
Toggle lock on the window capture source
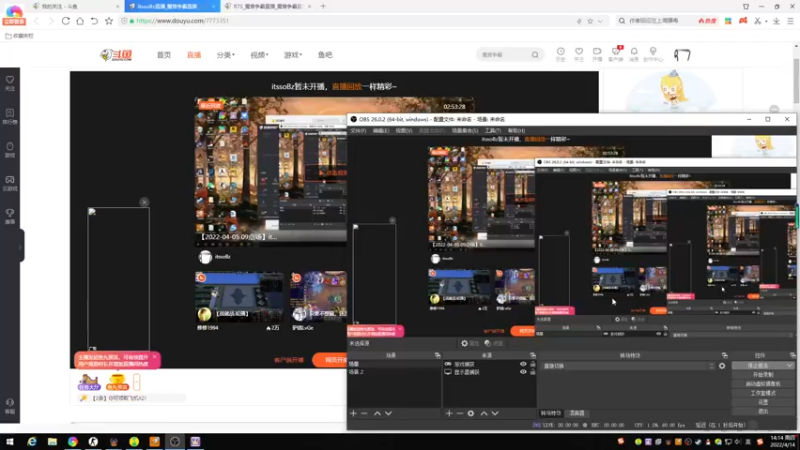coord(533,364)
